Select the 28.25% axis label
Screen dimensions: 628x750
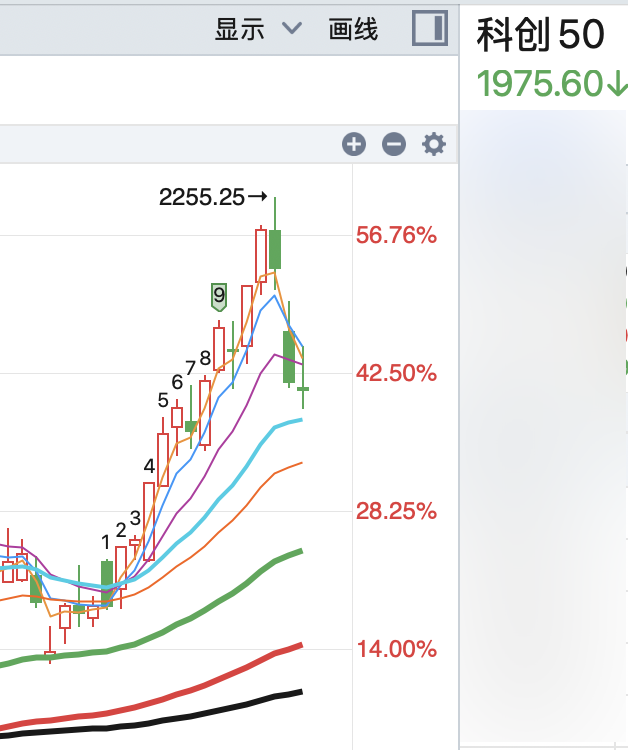[397, 511]
